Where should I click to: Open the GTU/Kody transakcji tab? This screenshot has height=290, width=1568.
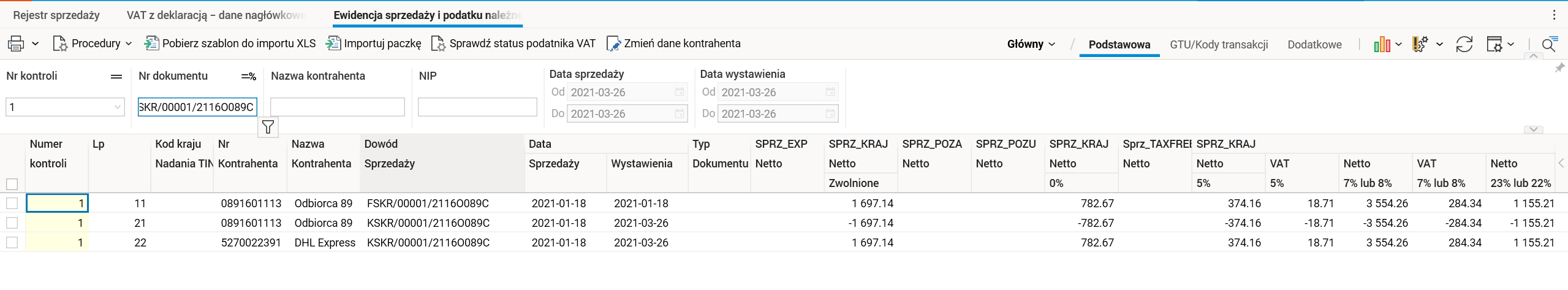point(1219,44)
